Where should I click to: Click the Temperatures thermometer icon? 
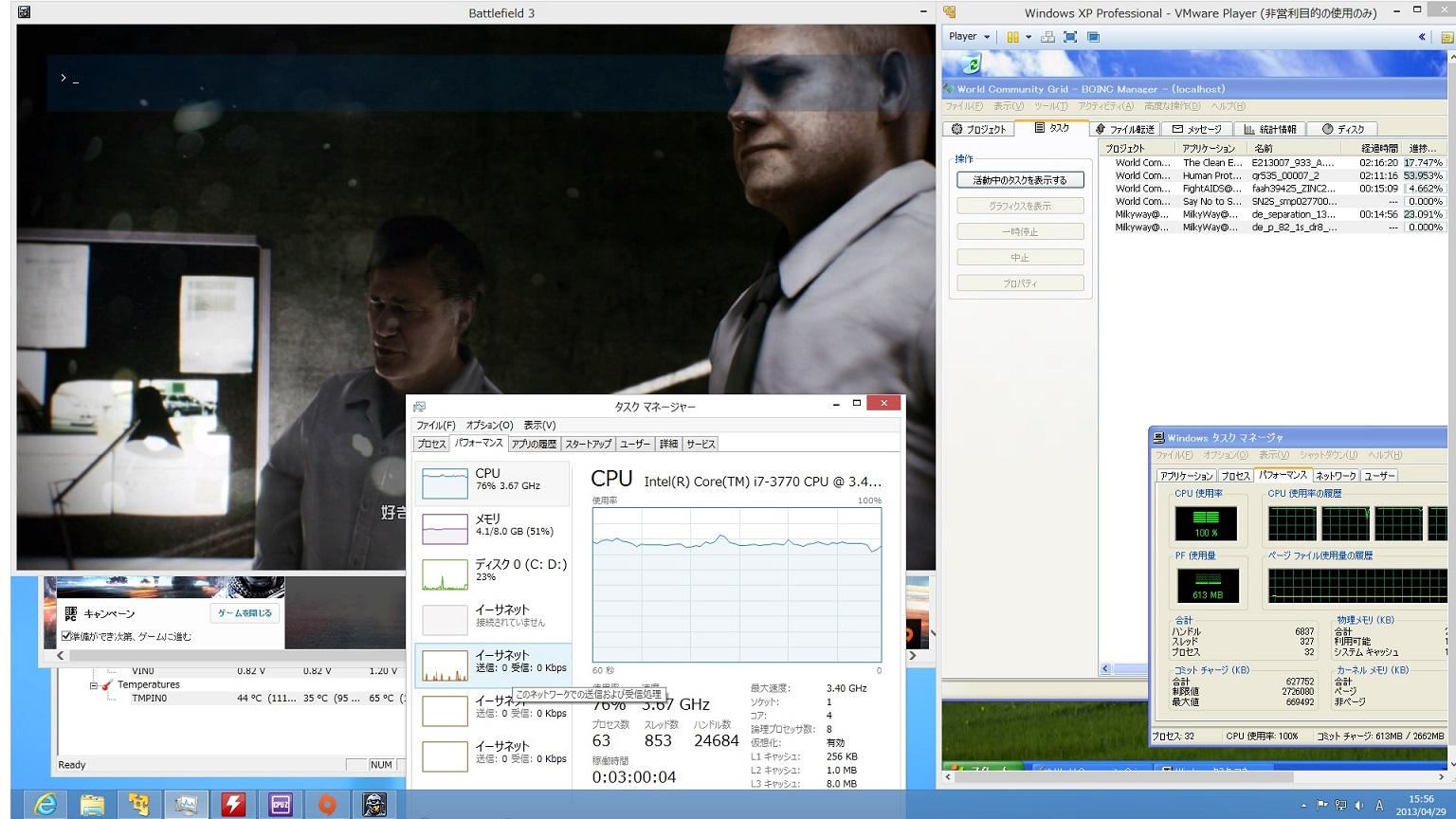108,684
